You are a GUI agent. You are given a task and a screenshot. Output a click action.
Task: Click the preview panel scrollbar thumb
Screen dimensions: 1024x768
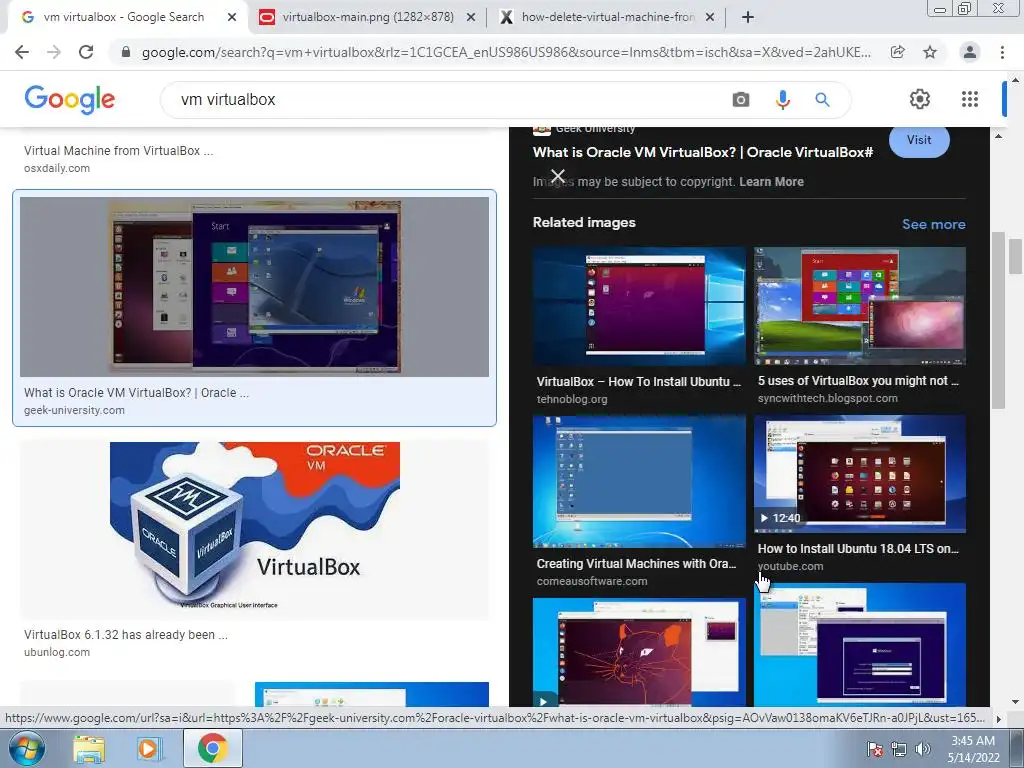998,320
